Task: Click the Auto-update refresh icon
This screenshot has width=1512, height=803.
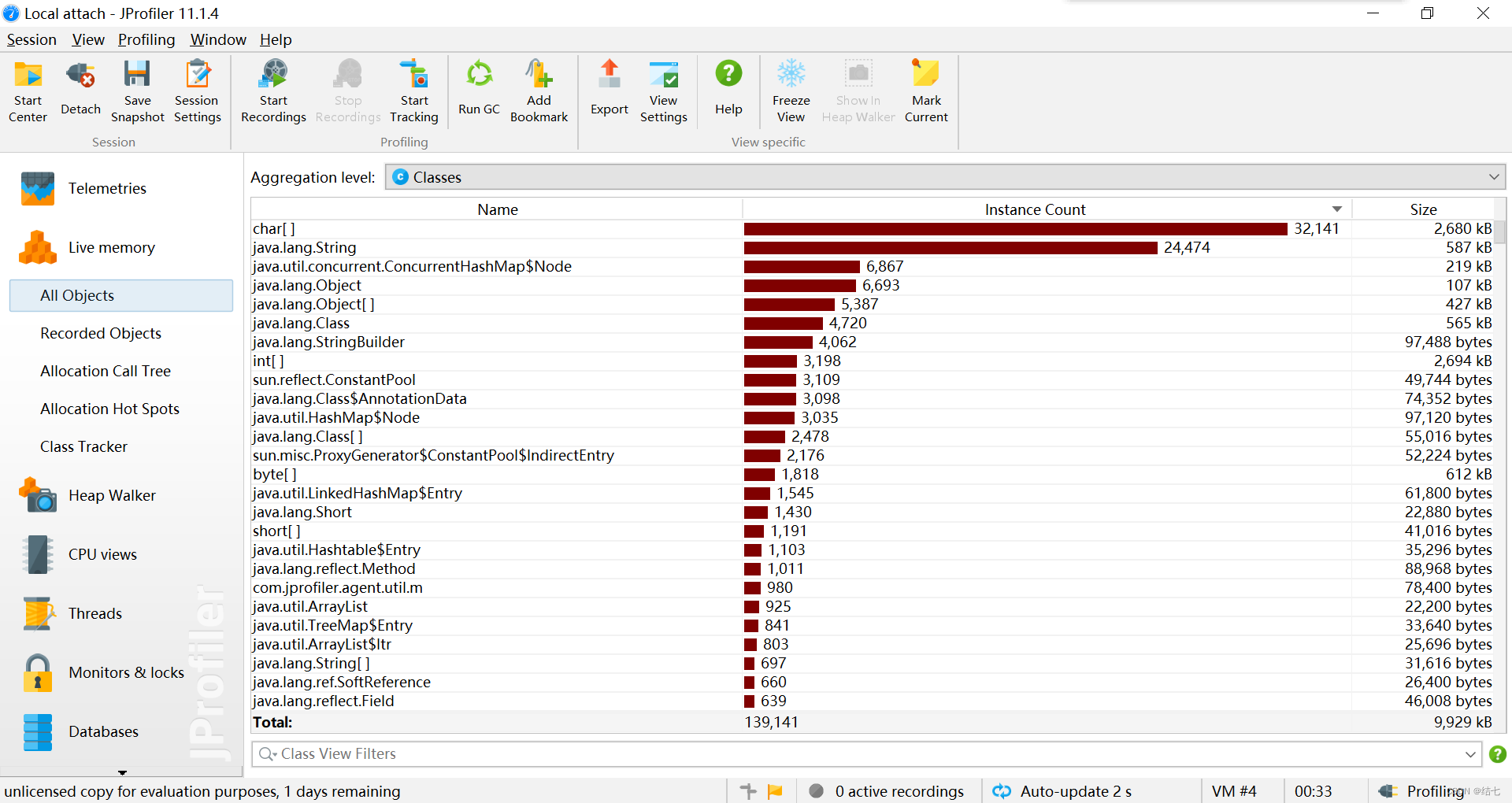Action: [1002, 791]
